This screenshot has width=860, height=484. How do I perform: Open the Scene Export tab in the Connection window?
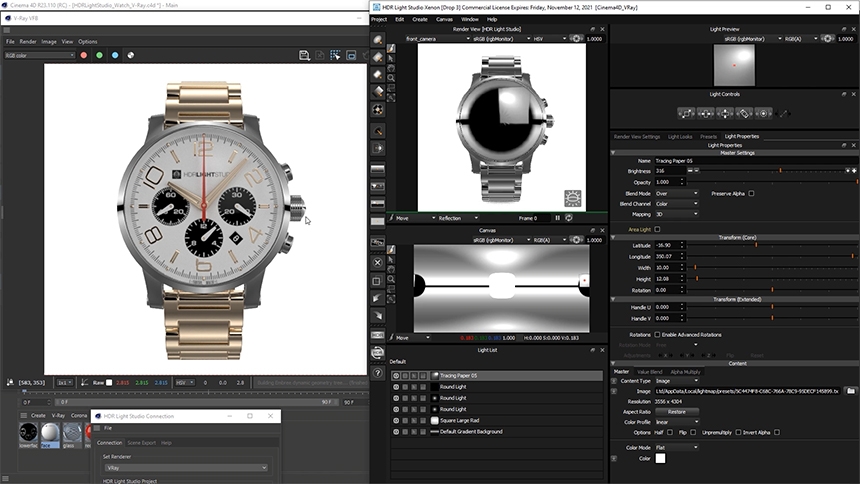(142, 443)
